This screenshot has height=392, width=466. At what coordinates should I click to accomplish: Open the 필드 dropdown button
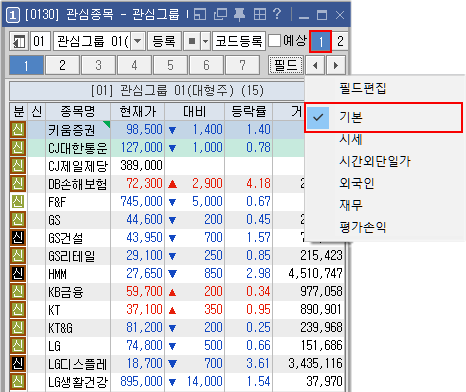(x=286, y=65)
